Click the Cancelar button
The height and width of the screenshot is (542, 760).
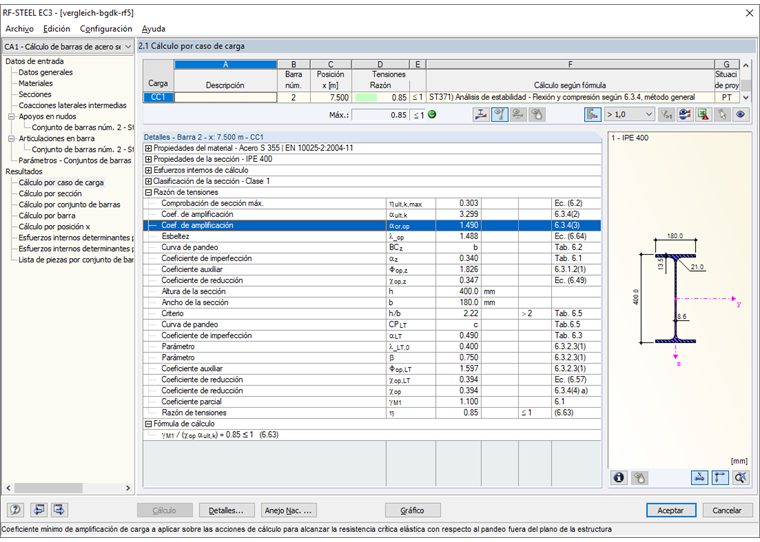pos(727,510)
